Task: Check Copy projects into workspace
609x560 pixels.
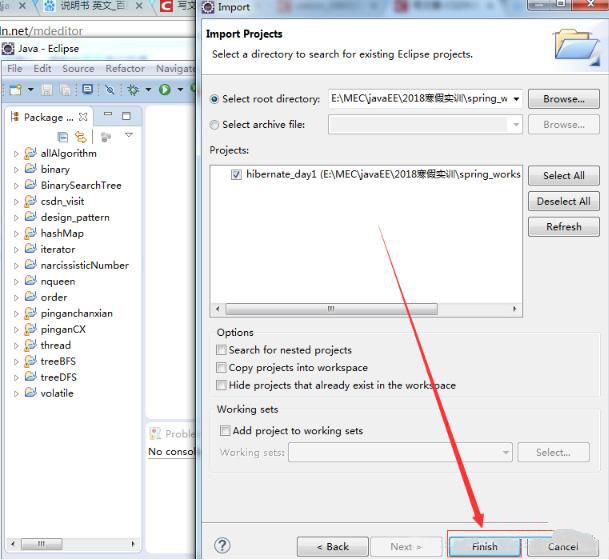Action: coord(221,368)
